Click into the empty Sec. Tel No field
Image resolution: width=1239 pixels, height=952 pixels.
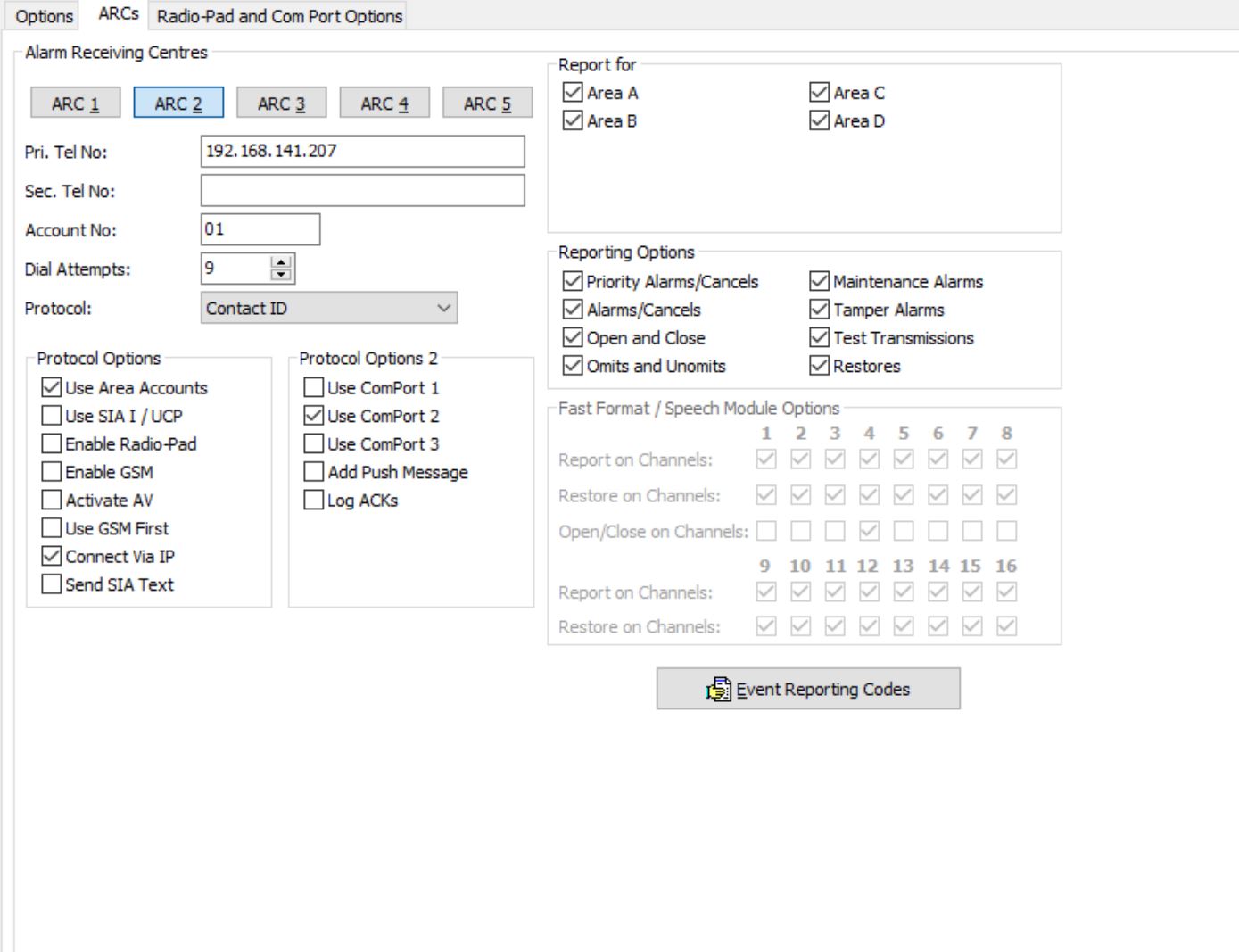(362, 191)
